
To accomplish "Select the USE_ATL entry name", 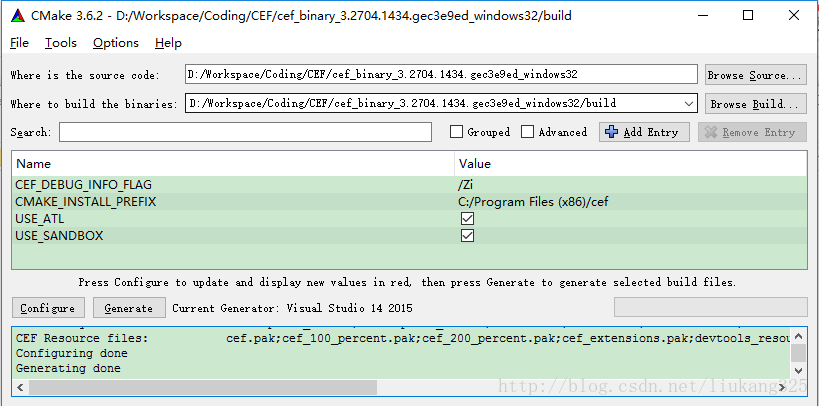I will pos(40,218).
